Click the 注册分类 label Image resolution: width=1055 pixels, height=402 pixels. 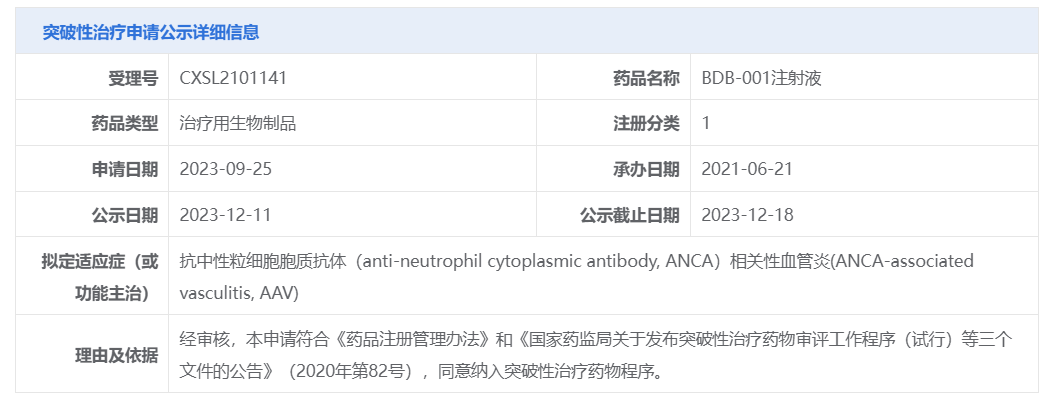[x=646, y=123]
